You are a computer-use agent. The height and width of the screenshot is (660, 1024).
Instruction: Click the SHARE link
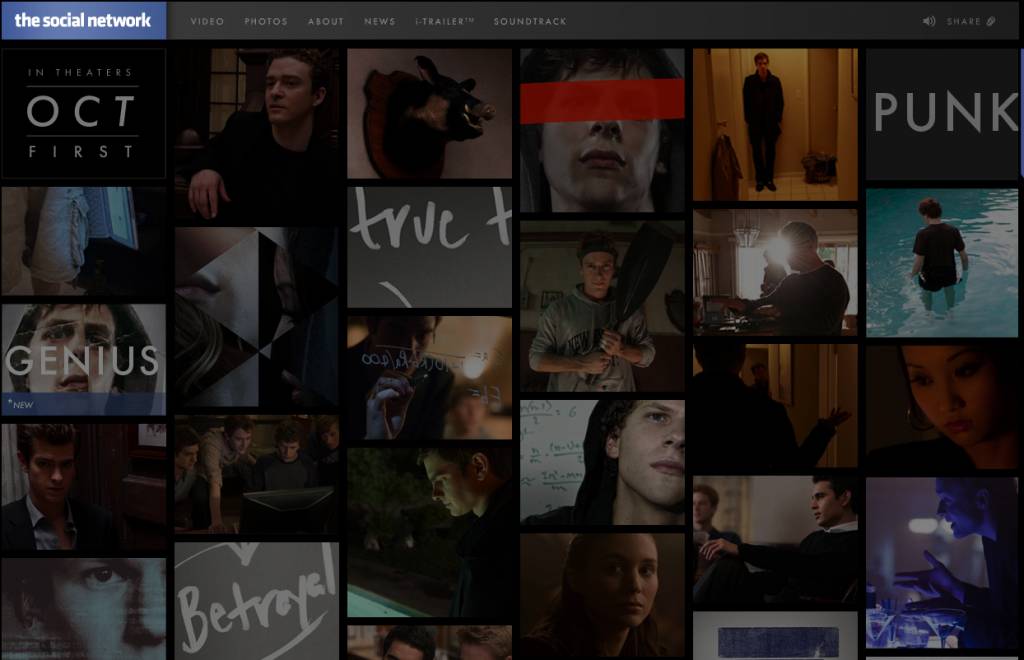(963, 22)
